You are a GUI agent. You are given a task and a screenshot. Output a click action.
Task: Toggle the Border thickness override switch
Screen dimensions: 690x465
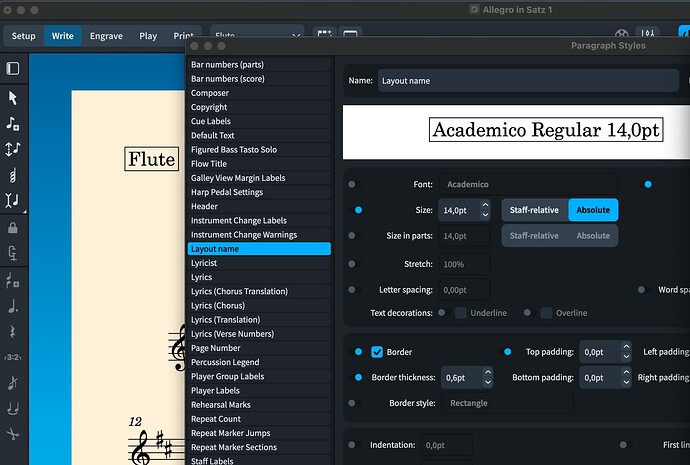coord(358,377)
